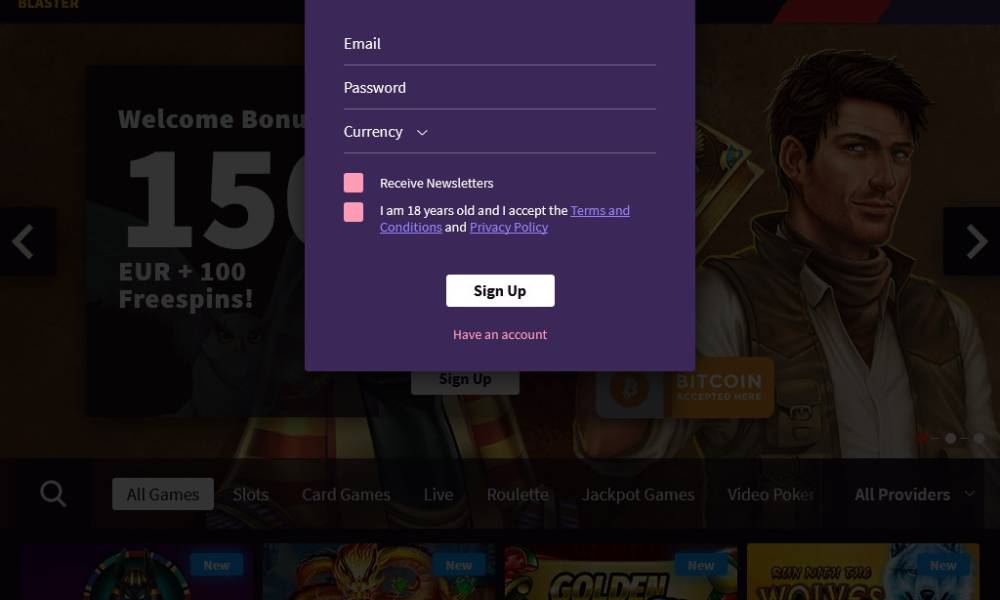Switch to the Slots tab
Viewport: 1000px width, 600px height.
click(251, 494)
